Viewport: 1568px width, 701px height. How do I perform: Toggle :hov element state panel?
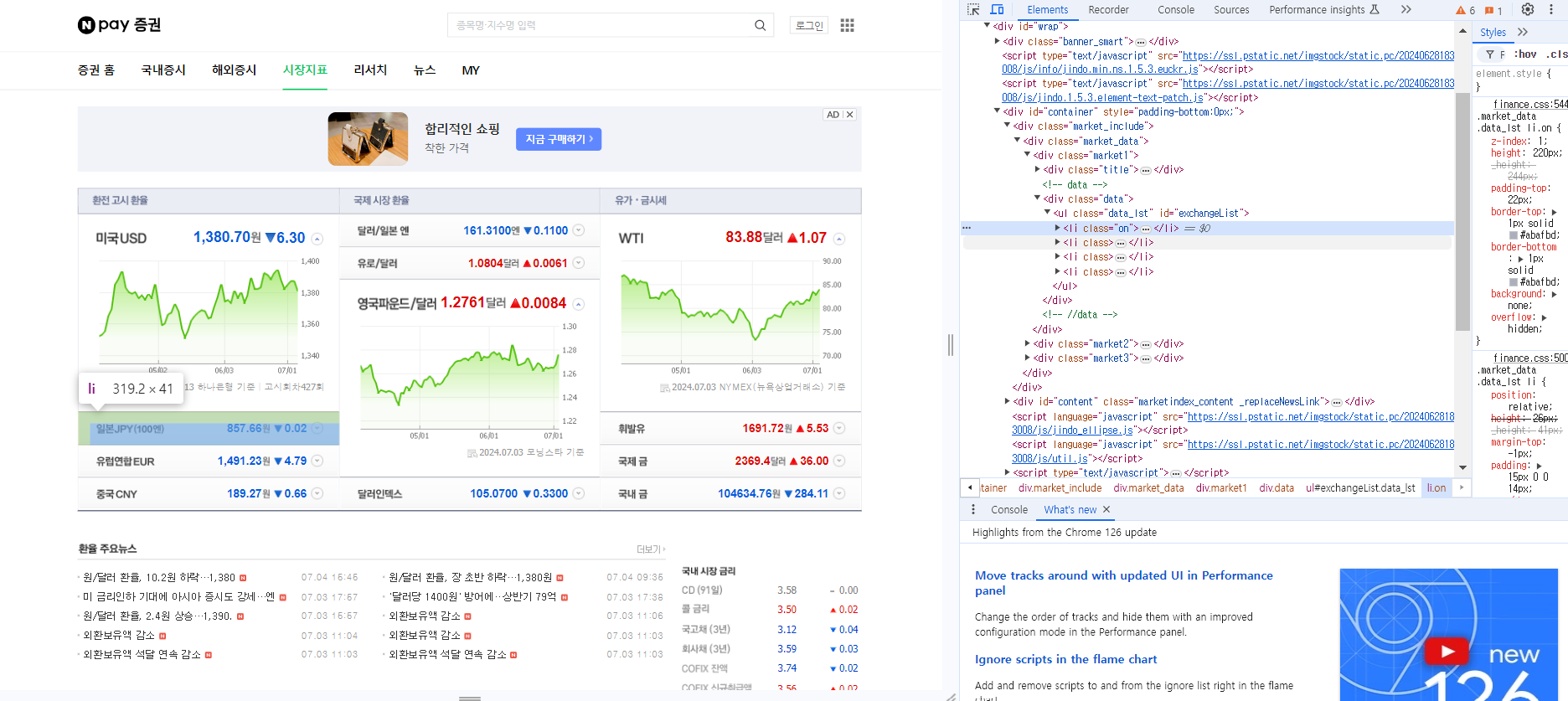pos(1524,54)
